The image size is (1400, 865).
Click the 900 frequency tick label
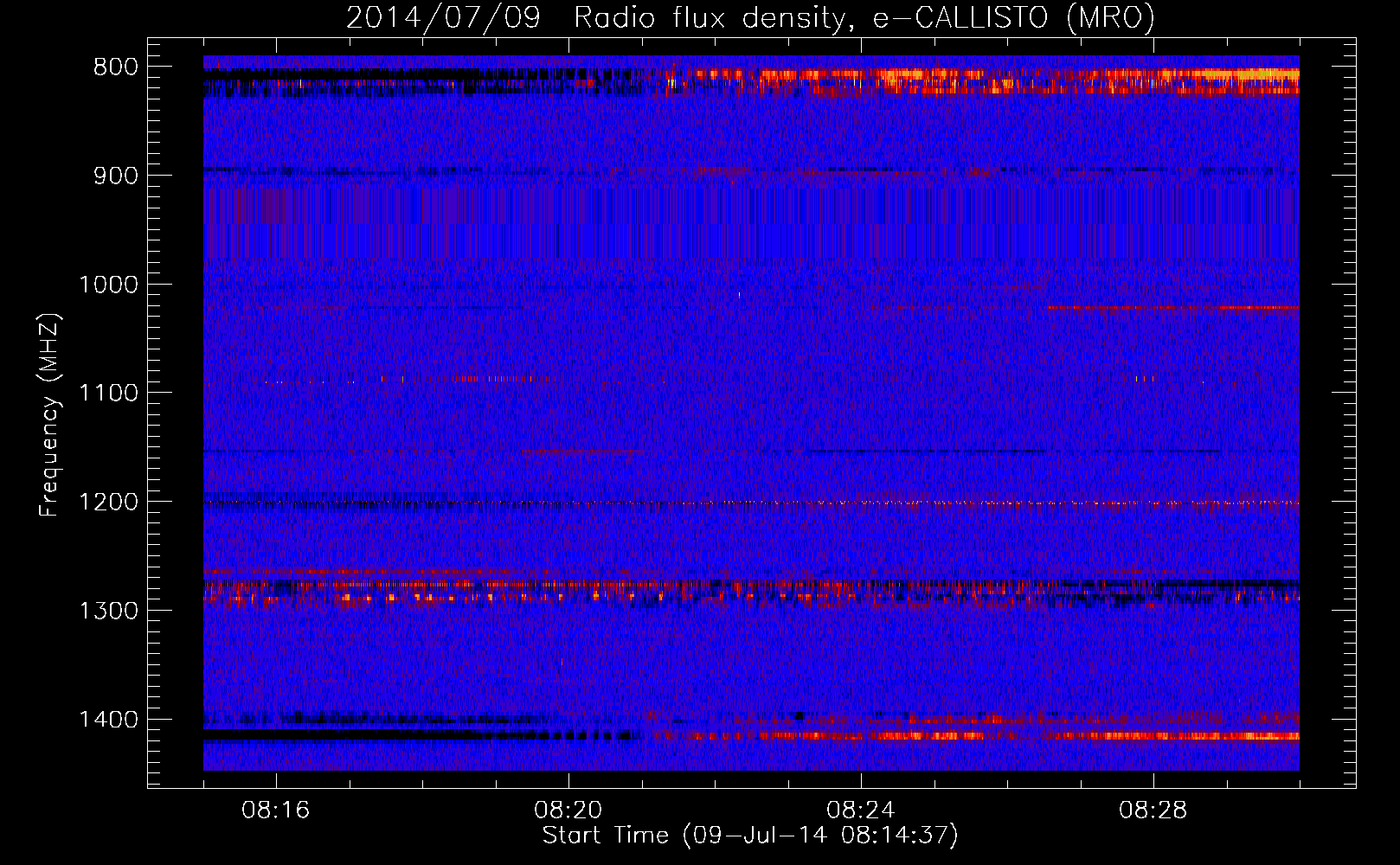(x=116, y=176)
